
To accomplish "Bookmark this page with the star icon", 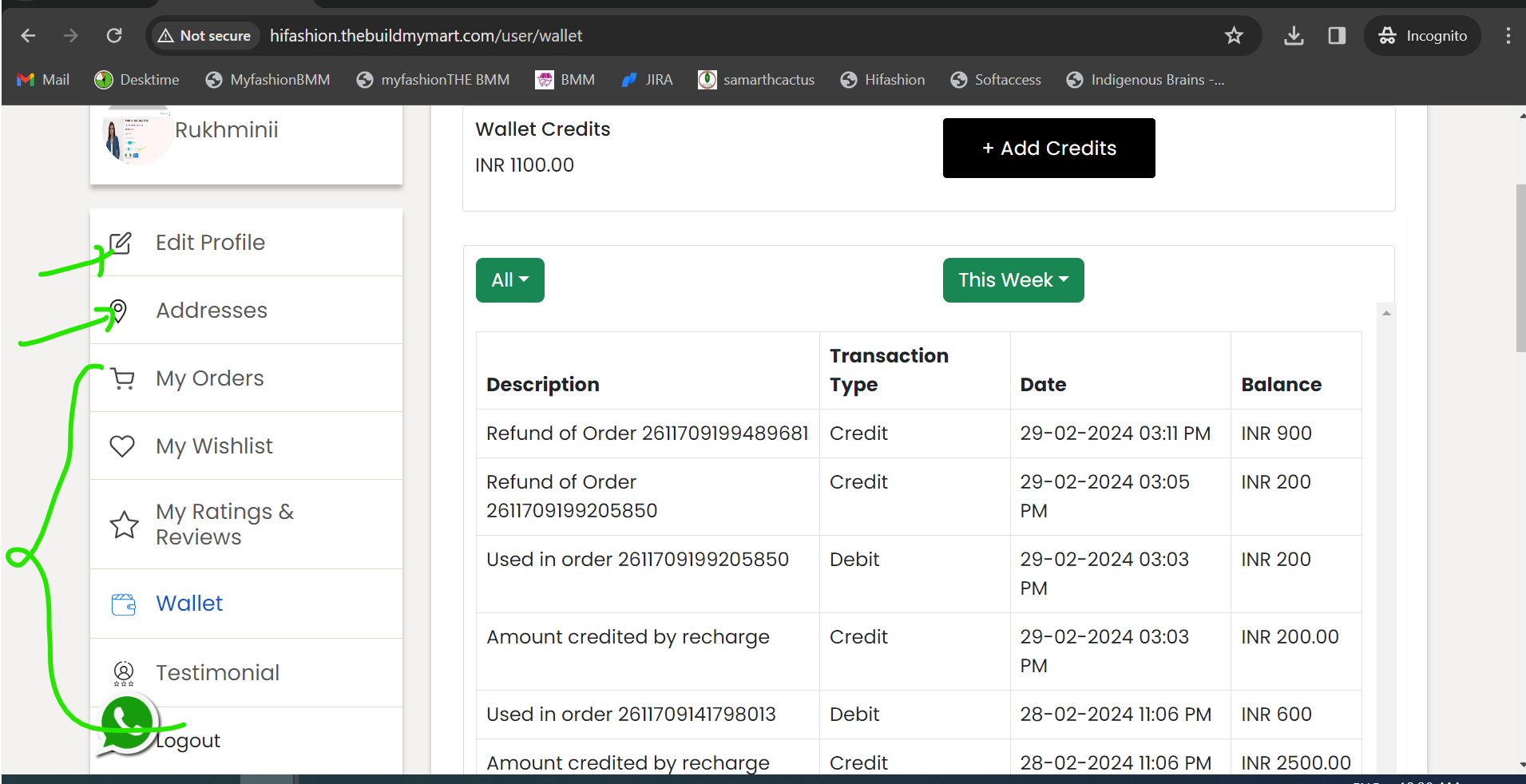I will [x=1234, y=36].
